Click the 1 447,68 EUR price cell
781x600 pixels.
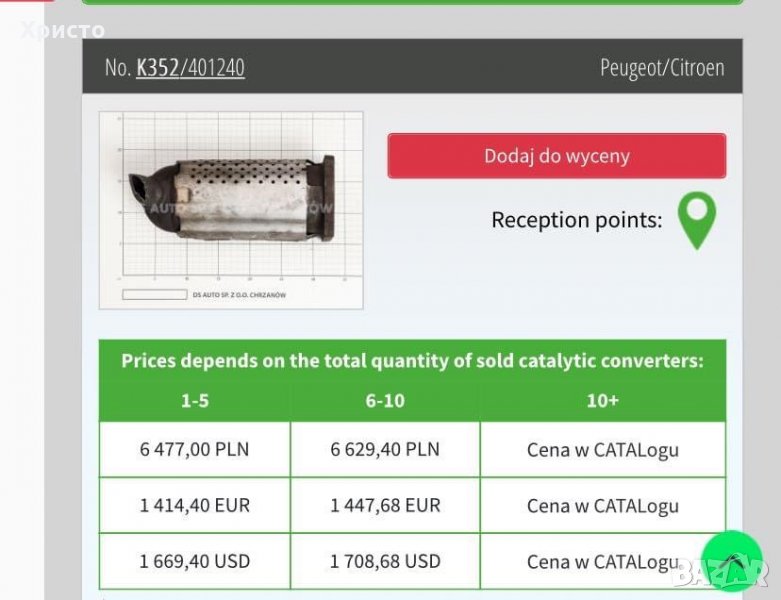coord(385,505)
